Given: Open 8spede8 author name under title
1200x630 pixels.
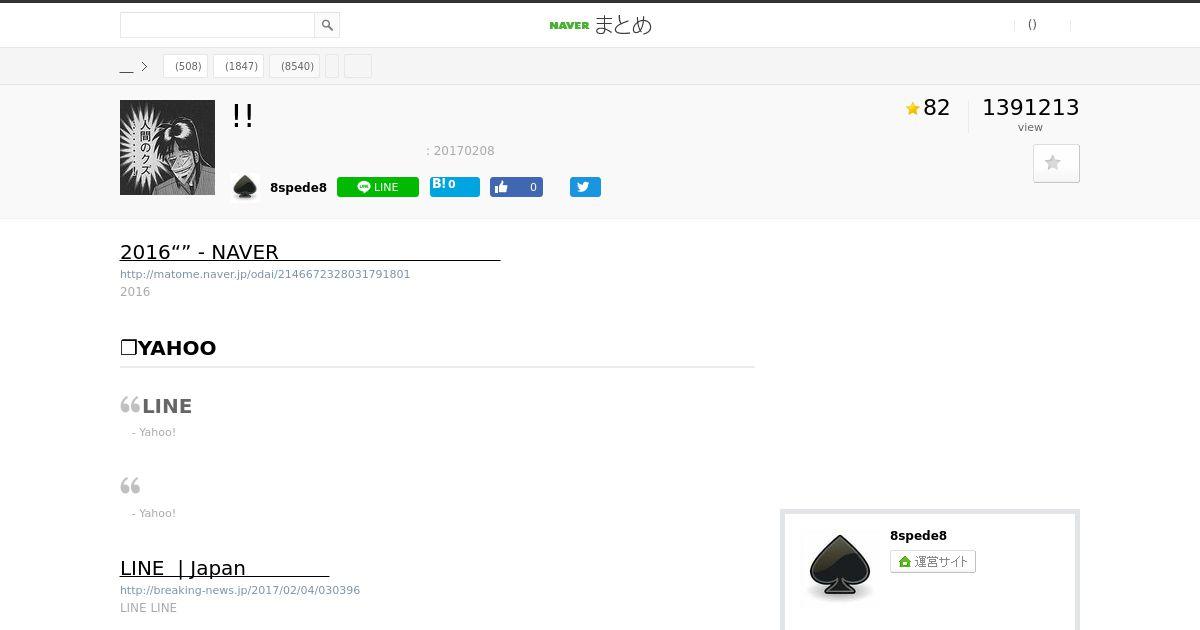Looking at the screenshot, I should [x=298, y=188].
